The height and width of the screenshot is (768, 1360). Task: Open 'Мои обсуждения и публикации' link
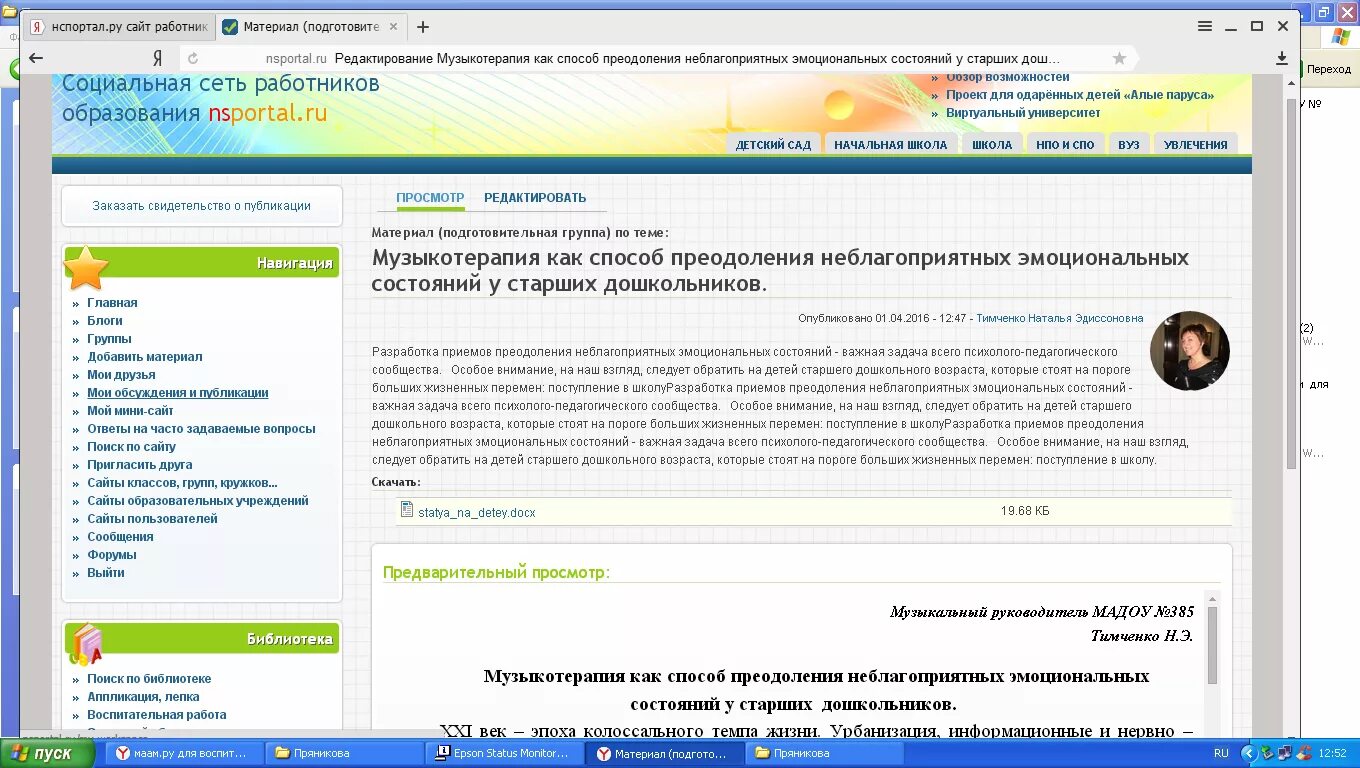tap(177, 393)
